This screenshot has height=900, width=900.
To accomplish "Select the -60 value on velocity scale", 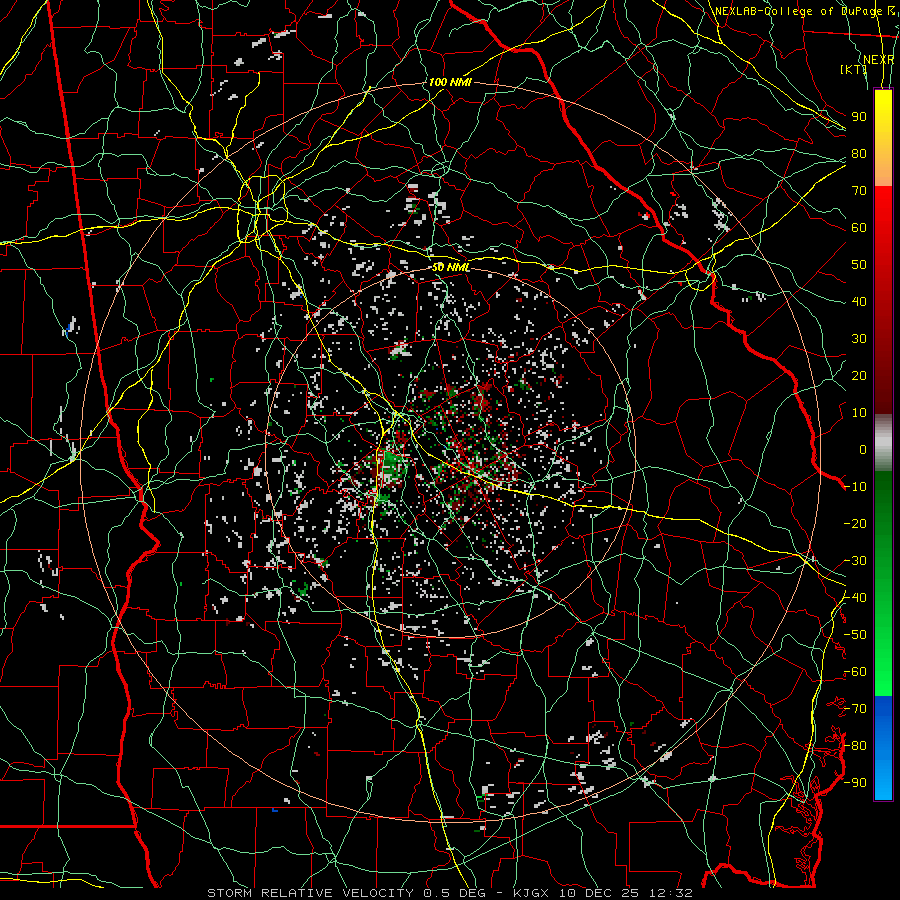I will [x=855, y=672].
